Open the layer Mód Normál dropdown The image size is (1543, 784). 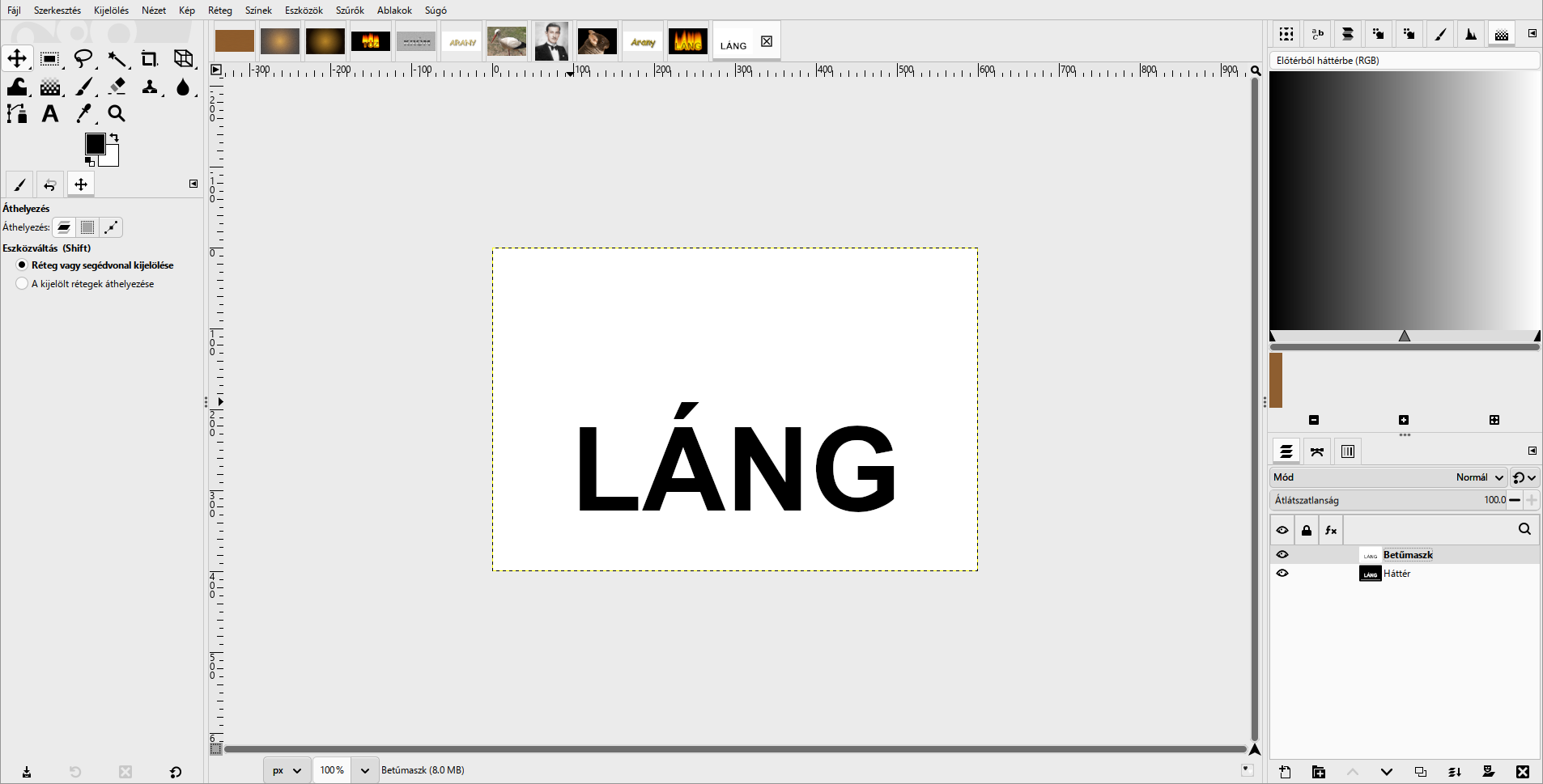click(1388, 477)
